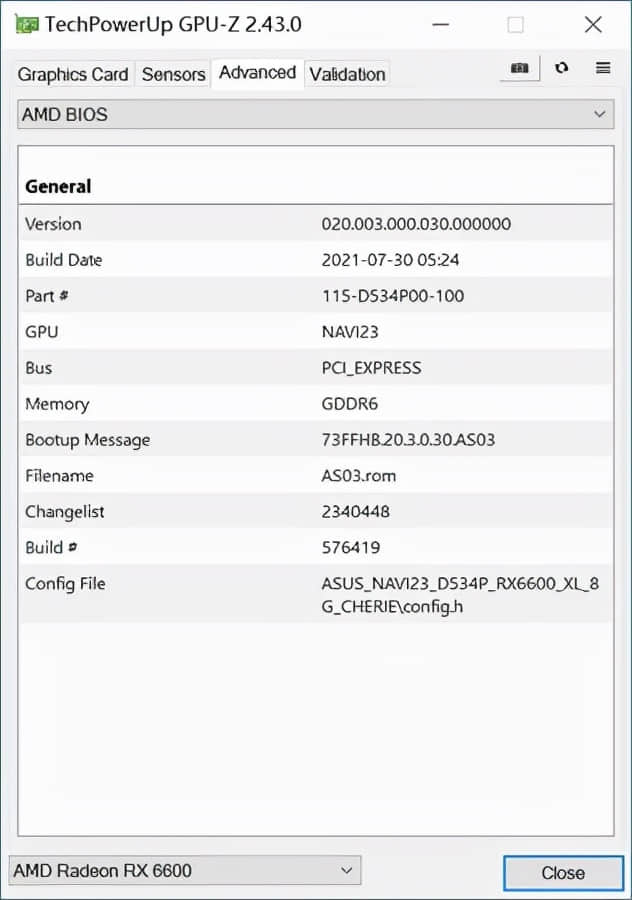Select the Version value 020.003.000.030.000000
The image size is (632, 900).
[x=416, y=224]
